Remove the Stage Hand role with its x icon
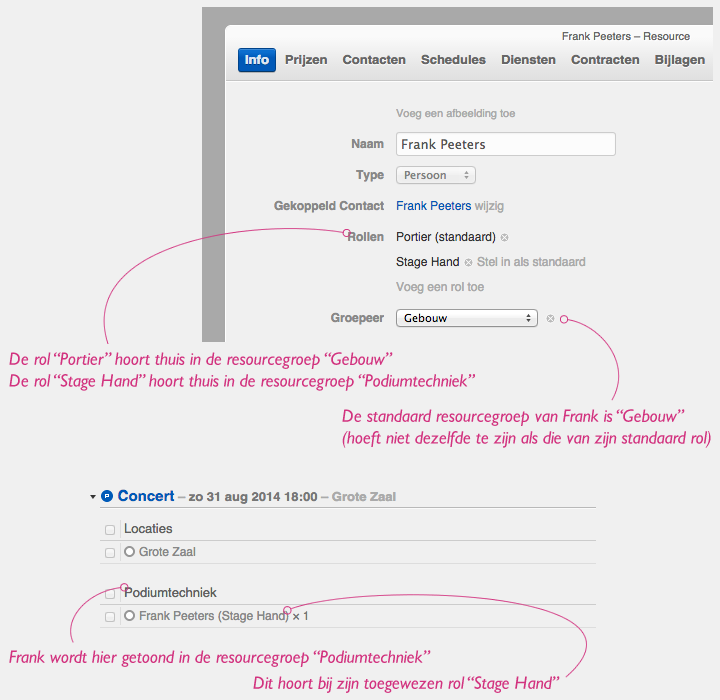 click(468, 262)
